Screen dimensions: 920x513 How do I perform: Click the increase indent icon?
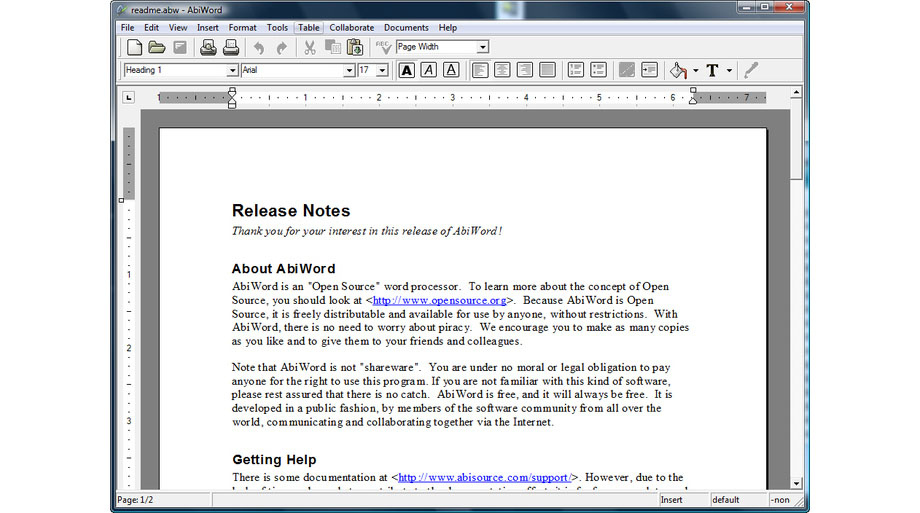[649, 70]
